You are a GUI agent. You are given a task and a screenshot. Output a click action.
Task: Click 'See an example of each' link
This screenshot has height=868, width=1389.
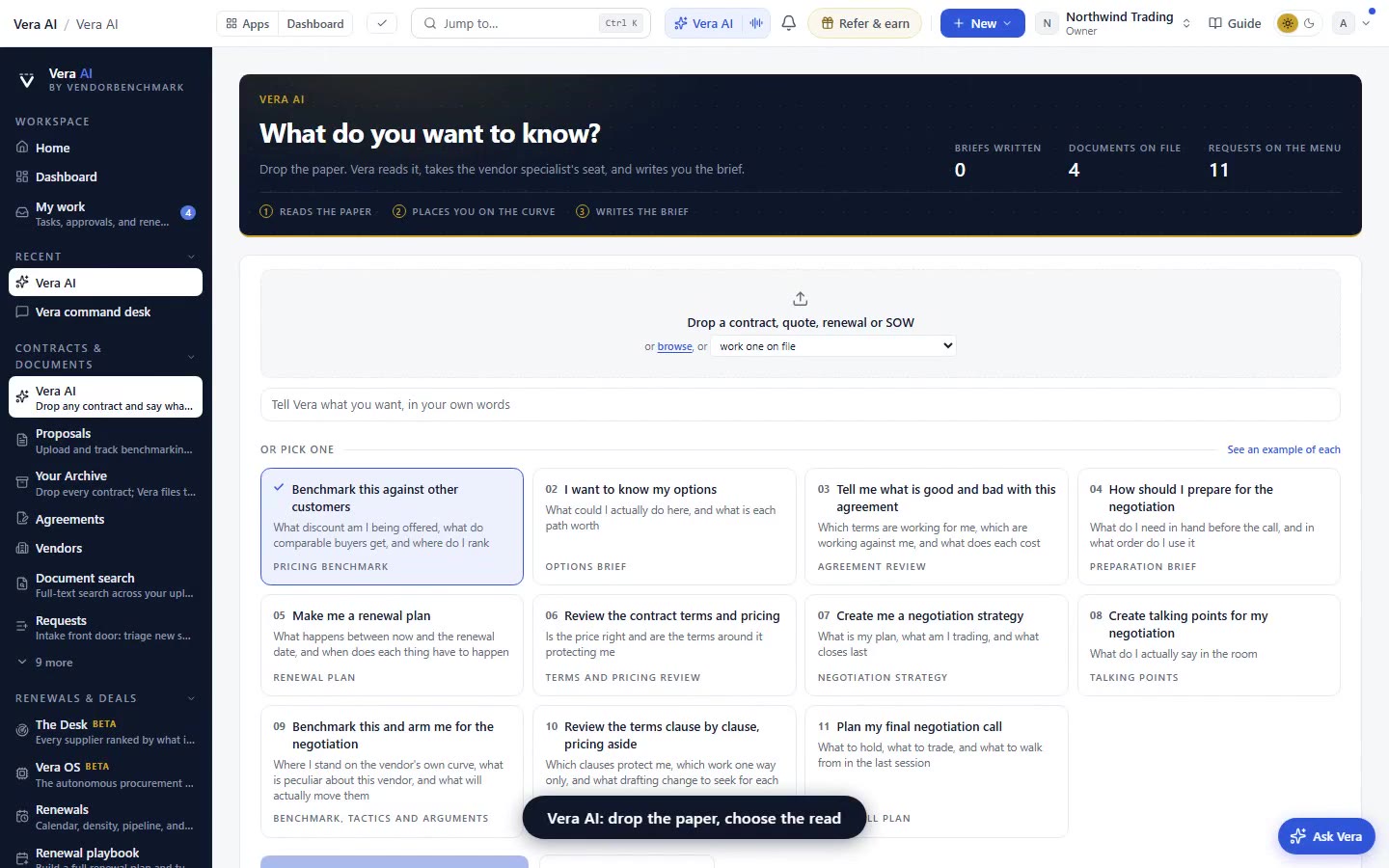coord(1284,449)
